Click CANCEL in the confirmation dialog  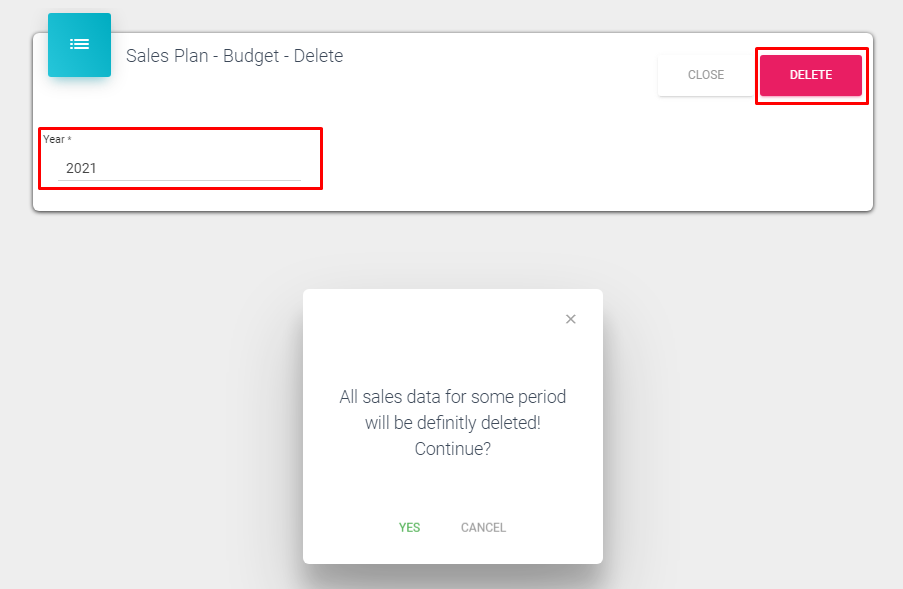click(x=483, y=527)
